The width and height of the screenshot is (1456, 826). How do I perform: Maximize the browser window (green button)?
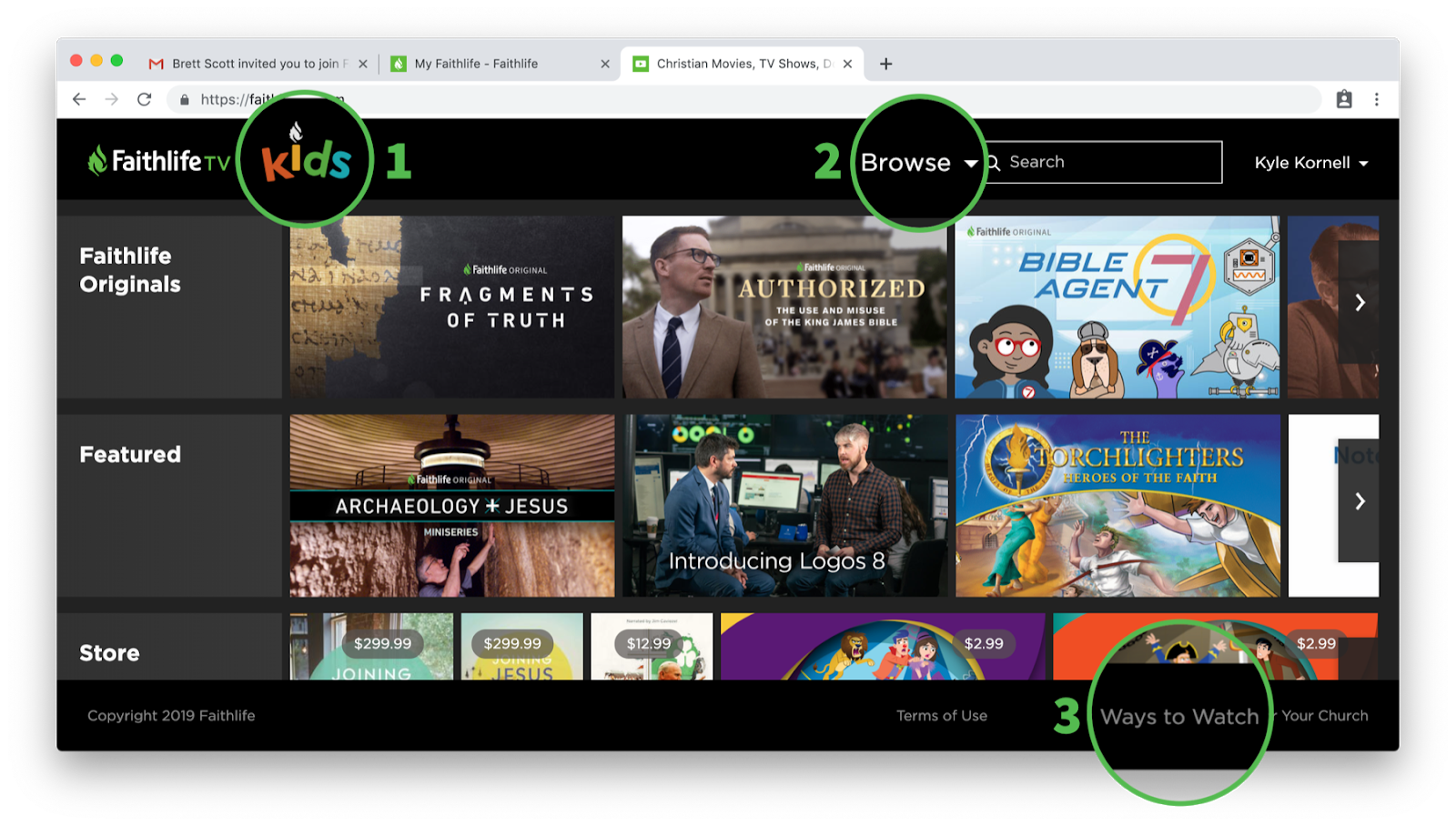(116, 61)
